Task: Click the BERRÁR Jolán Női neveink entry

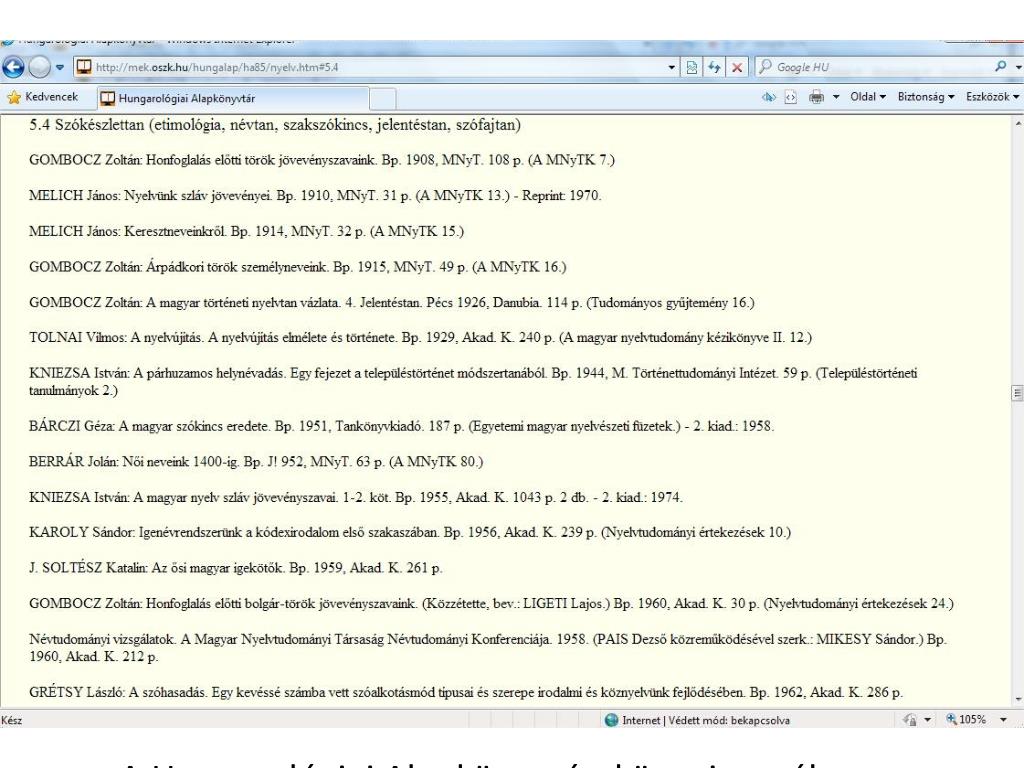Action: pyautogui.click(x=256, y=462)
